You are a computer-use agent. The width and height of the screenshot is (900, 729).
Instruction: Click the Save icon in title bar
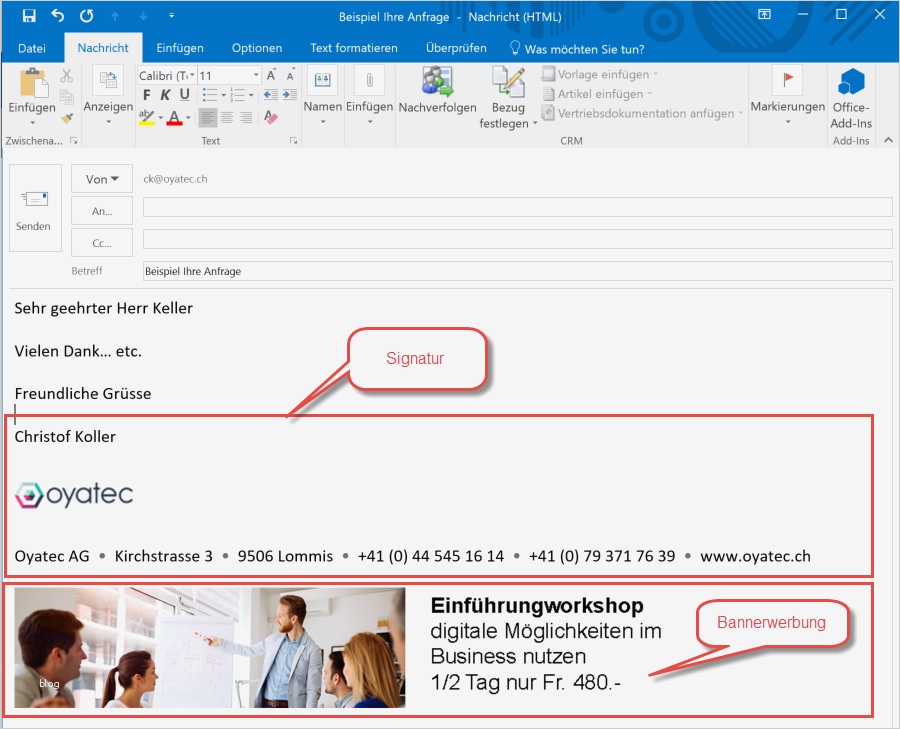tap(29, 15)
